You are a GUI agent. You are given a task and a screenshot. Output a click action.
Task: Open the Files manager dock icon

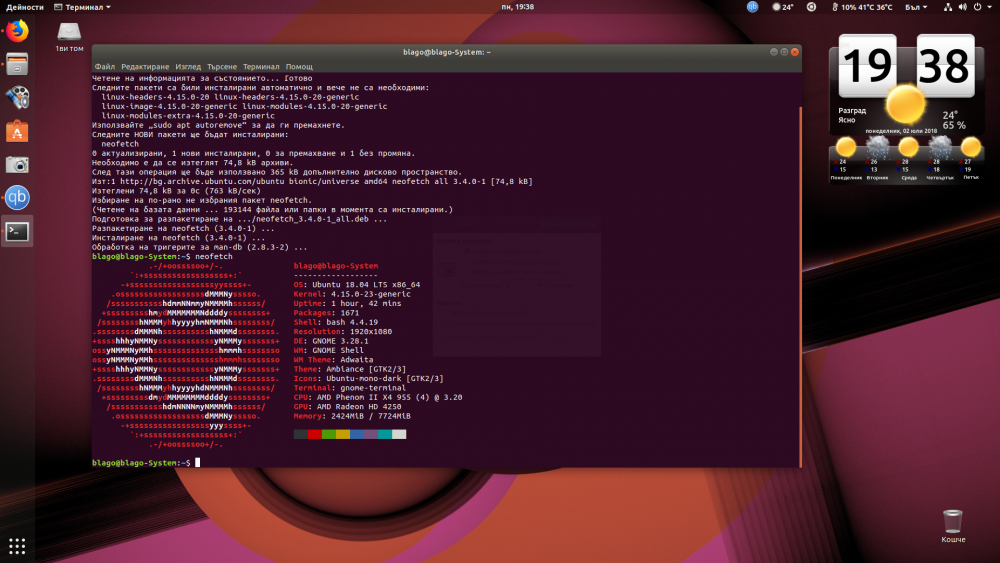point(17,64)
